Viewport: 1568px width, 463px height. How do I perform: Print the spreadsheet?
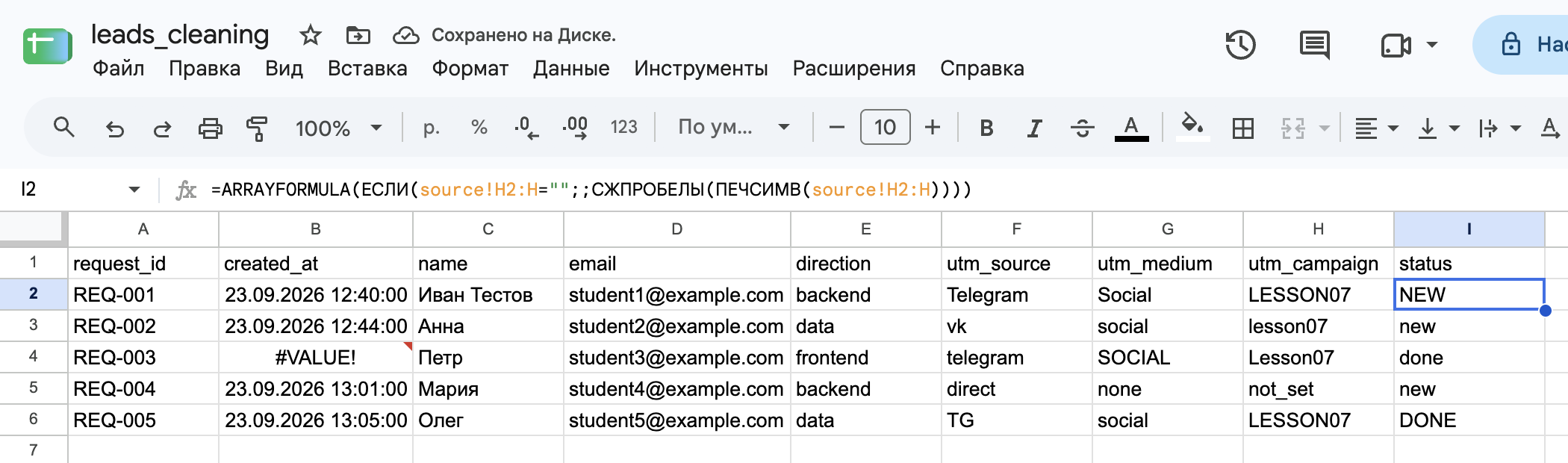(210, 128)
